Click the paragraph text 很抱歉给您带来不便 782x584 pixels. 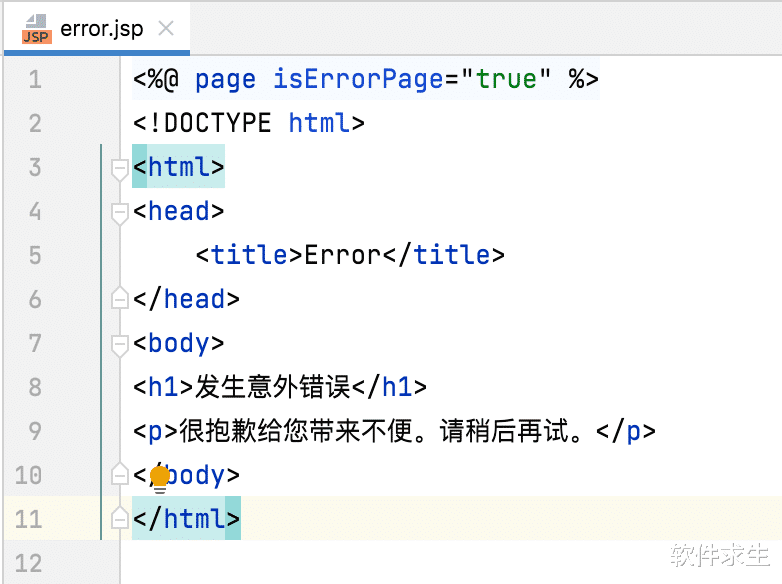296,431
